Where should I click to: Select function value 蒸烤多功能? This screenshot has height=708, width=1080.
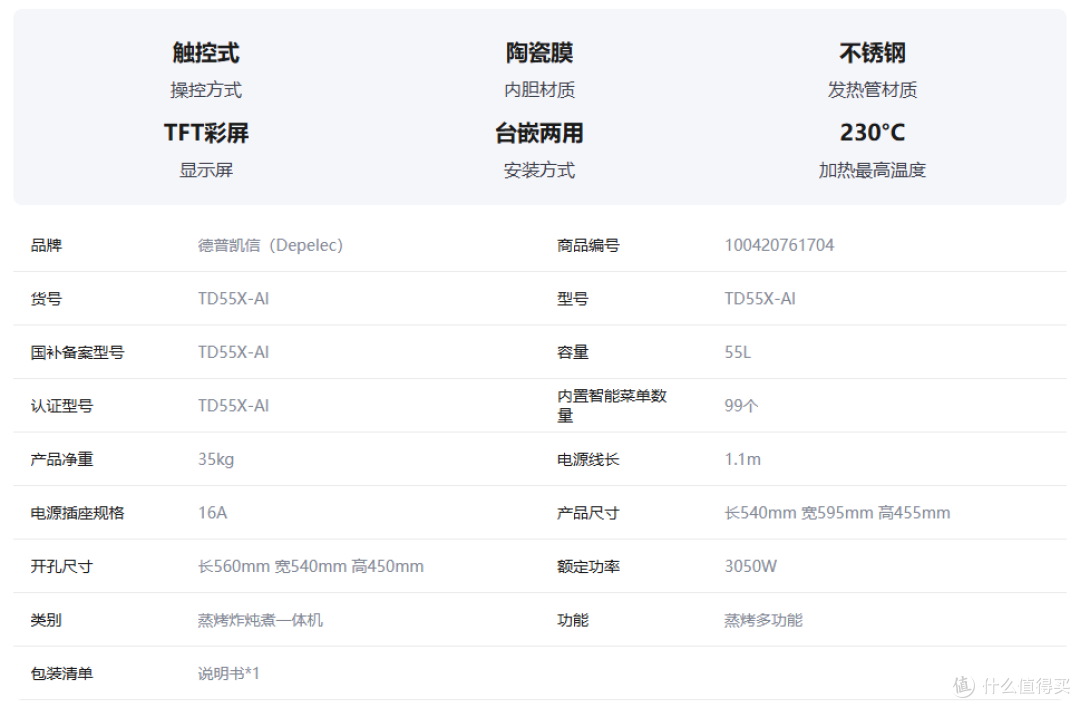[x=763, y=620]
